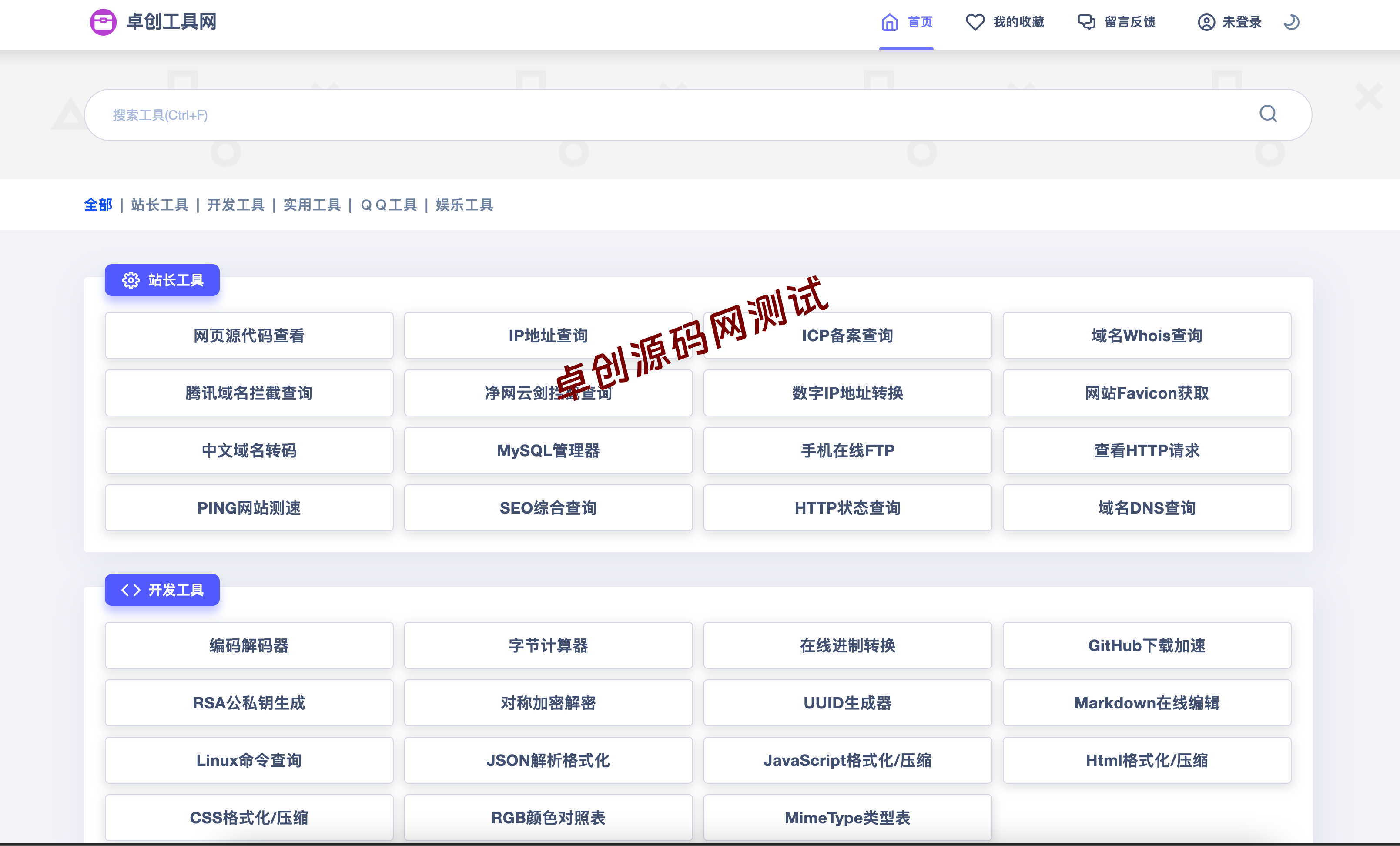Open the 腾讯域名拦截查询 tool
Screen dimensions: 1400x846
(249, 393)
